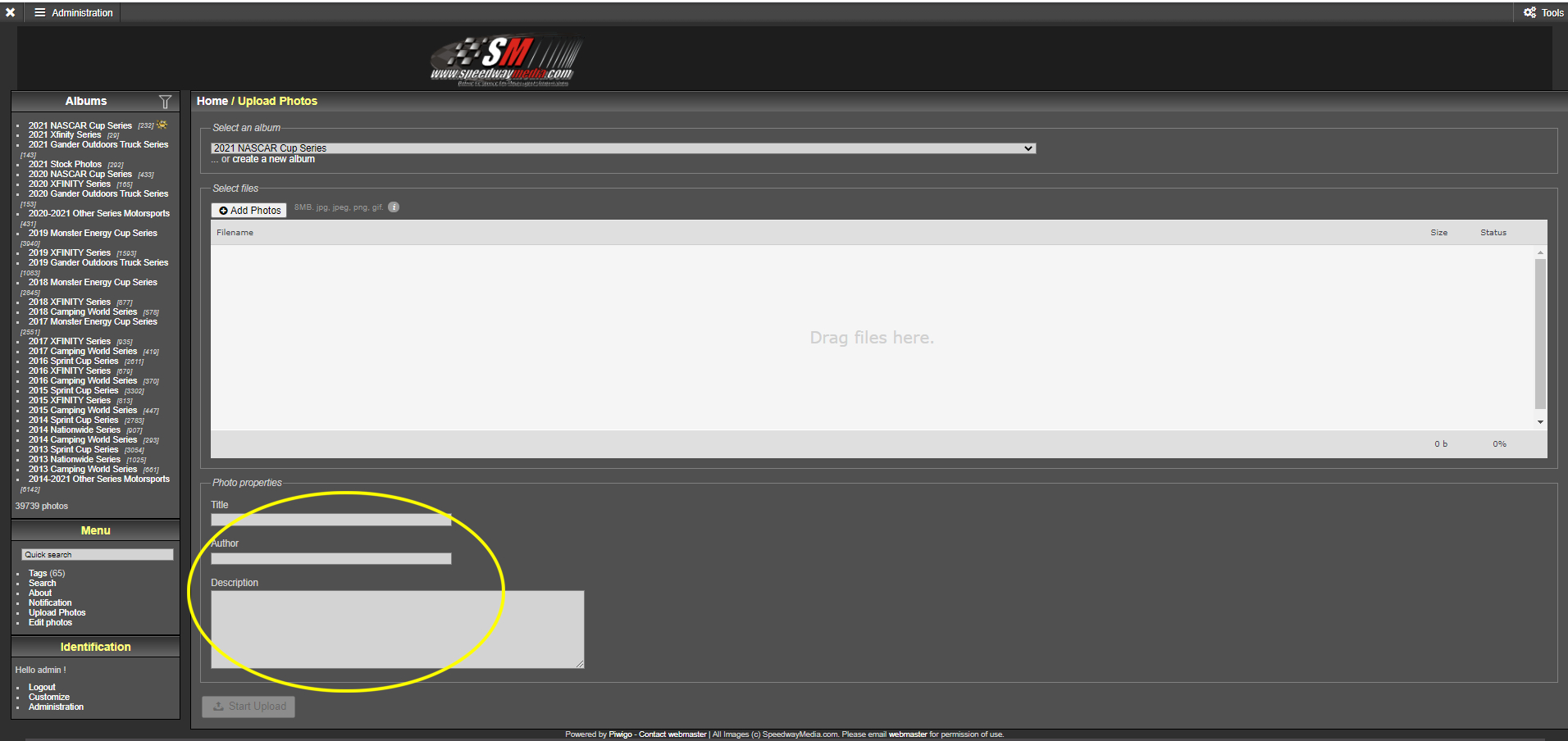Click inside the Description text area

pos(397,629)
